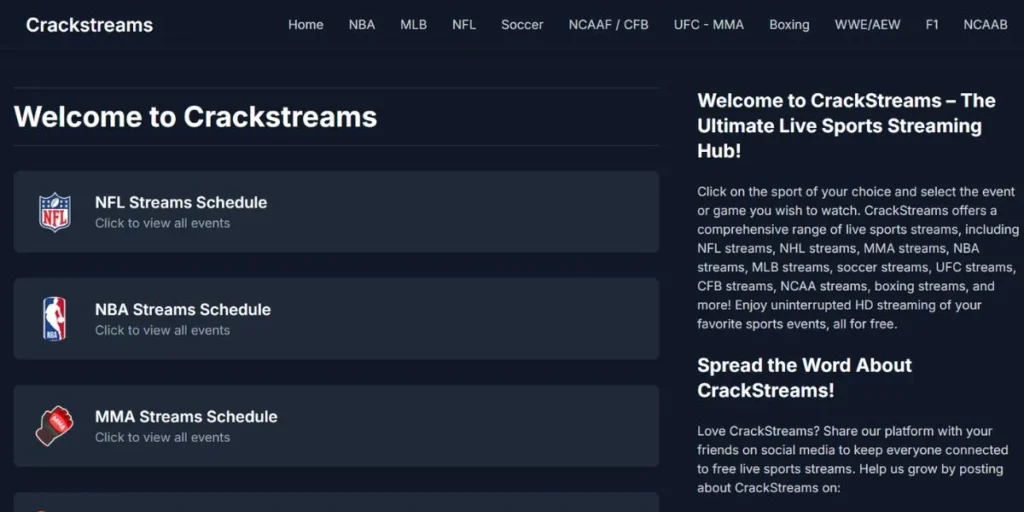Select UFC - MMA in navigation

point(708,25)
